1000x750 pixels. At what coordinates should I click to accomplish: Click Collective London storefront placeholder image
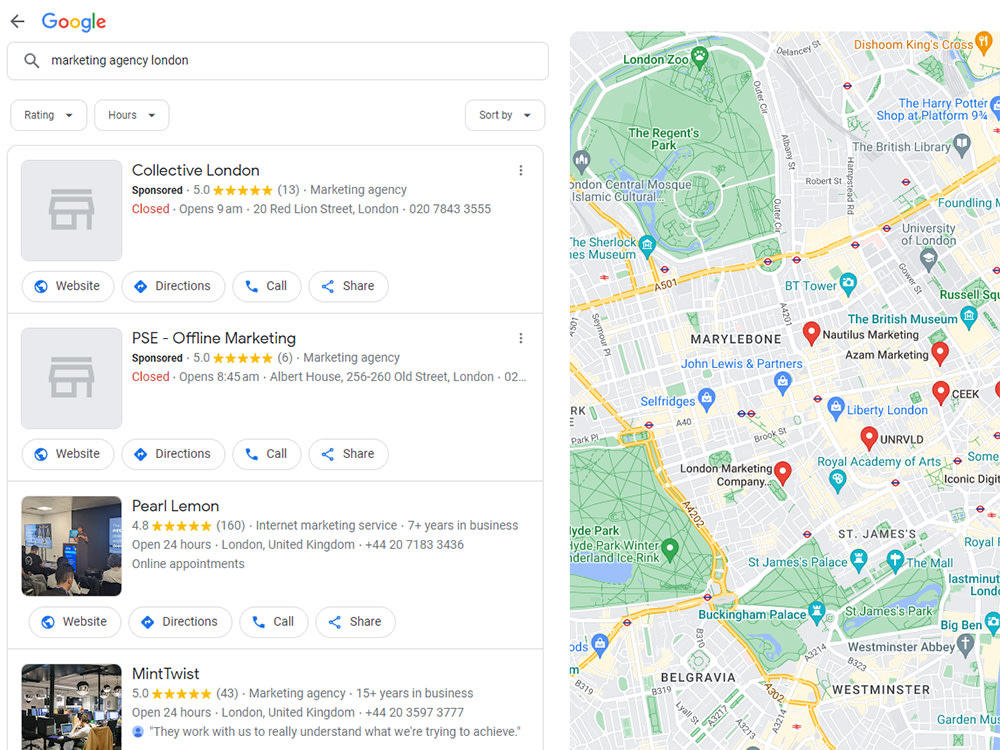(x=71, y=210)
